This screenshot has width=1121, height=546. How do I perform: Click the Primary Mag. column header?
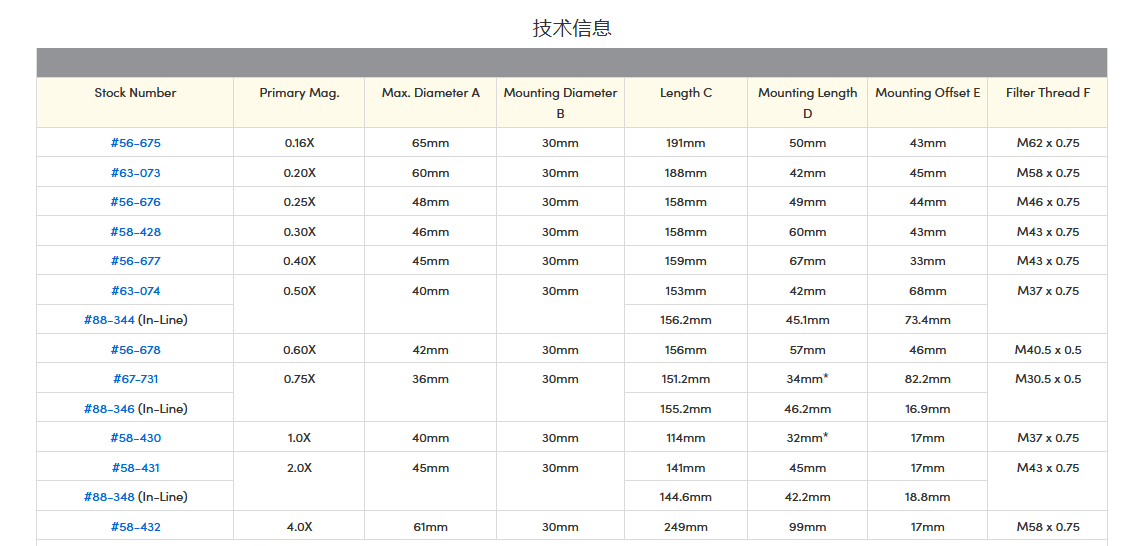[299, 93]
